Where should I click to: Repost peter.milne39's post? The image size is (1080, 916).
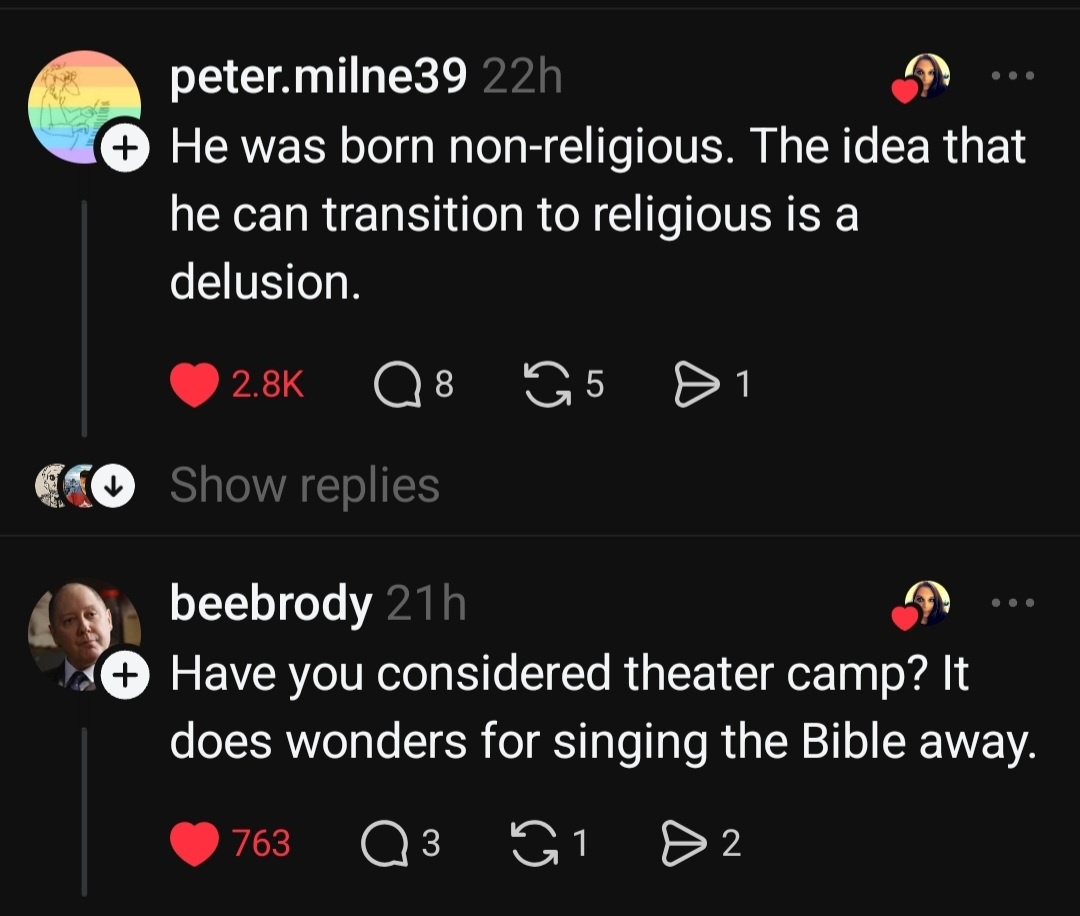(x=541, y=386)
